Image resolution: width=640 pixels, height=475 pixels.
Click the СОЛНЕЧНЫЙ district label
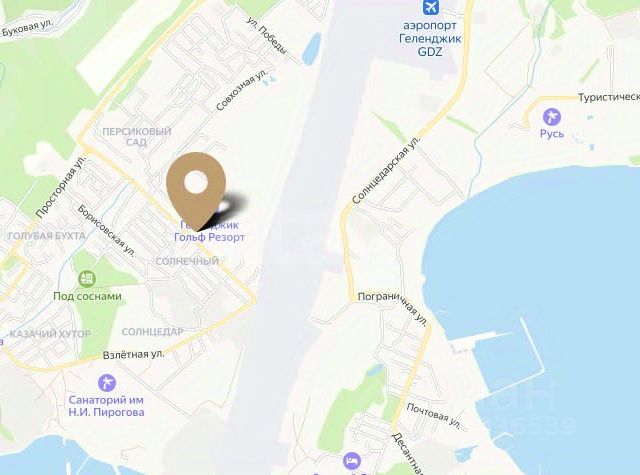click(187, 261)
